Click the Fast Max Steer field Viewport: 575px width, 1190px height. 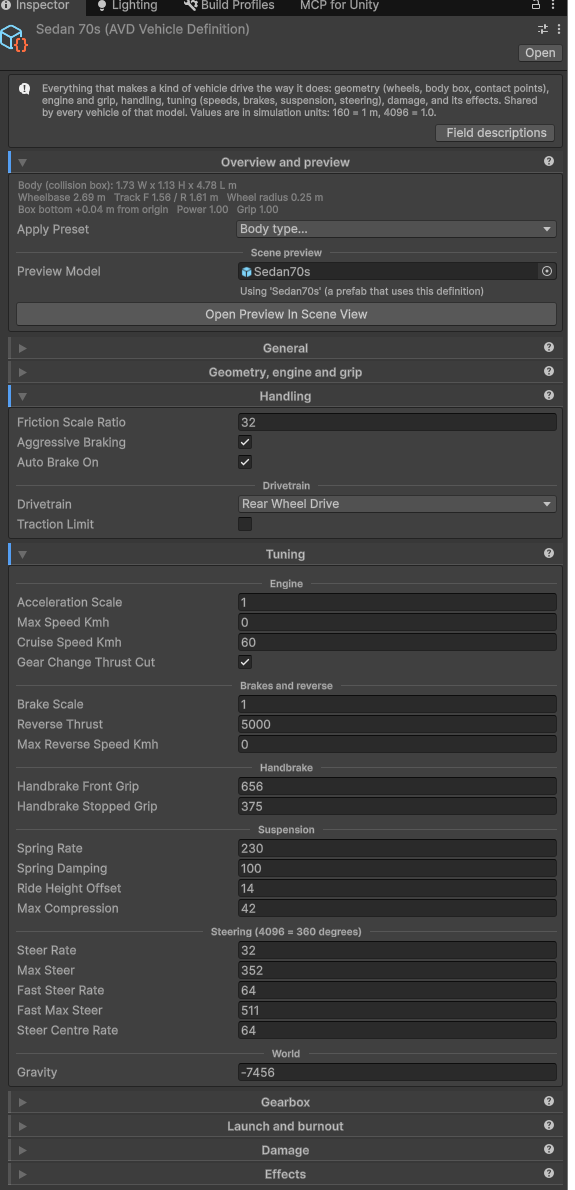[x=397, y=1011]
